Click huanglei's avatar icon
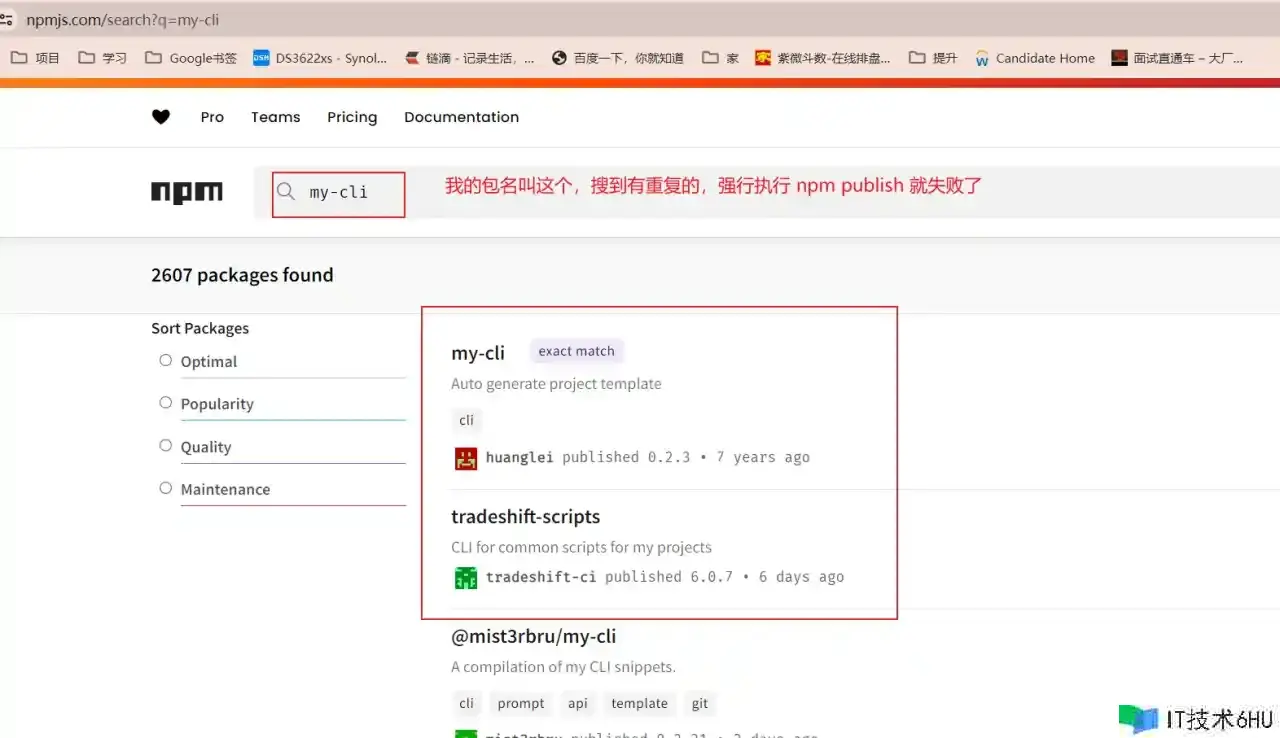The height and width of the screenshot is (738, 1280). (x=466, y=458)
